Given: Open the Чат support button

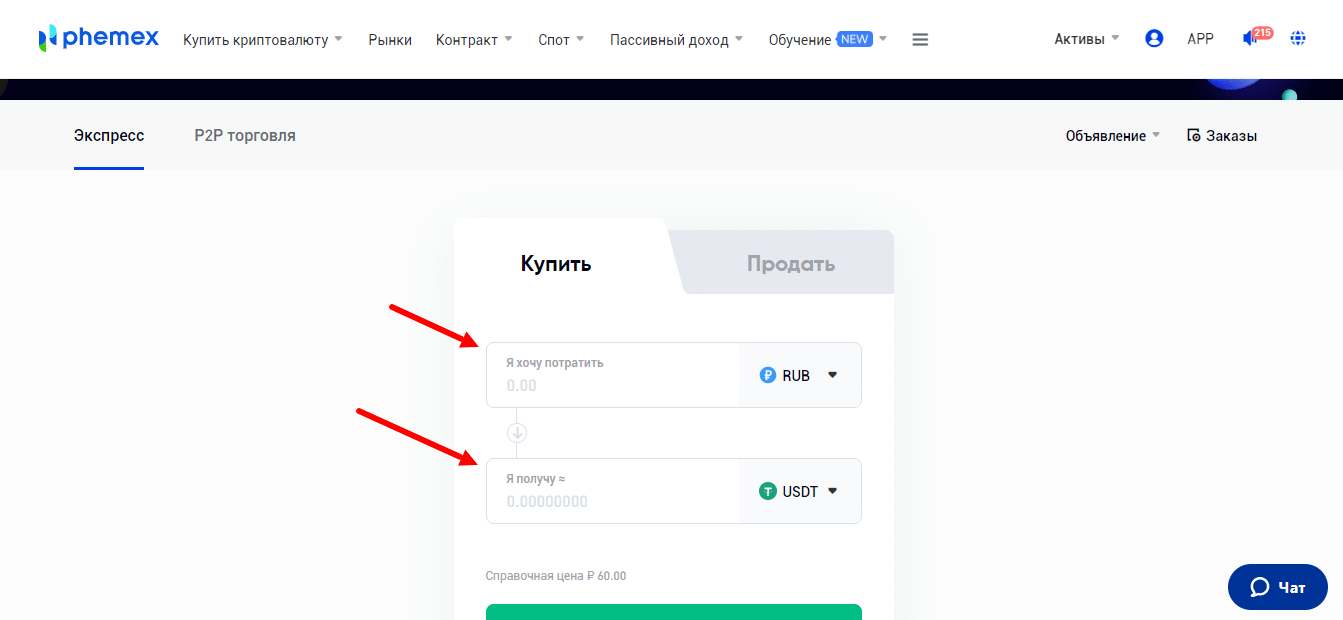Looking at the screenshot, I should pyautogui.click(x=1278, y=587).
